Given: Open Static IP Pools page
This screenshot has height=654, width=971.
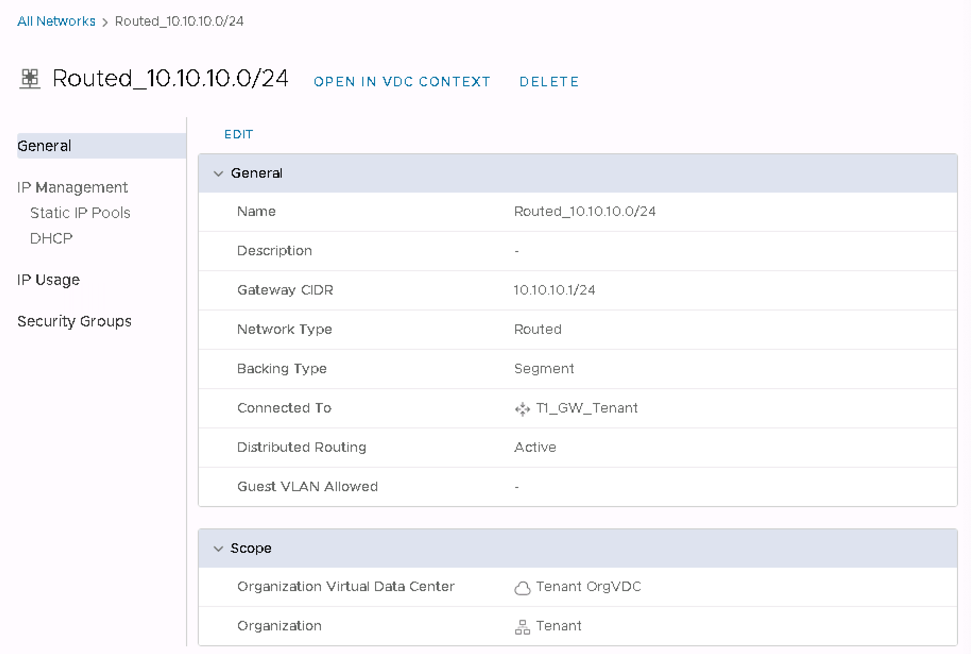Looking at the screenshot, I should pyautogui.click(x=80, y=213).
